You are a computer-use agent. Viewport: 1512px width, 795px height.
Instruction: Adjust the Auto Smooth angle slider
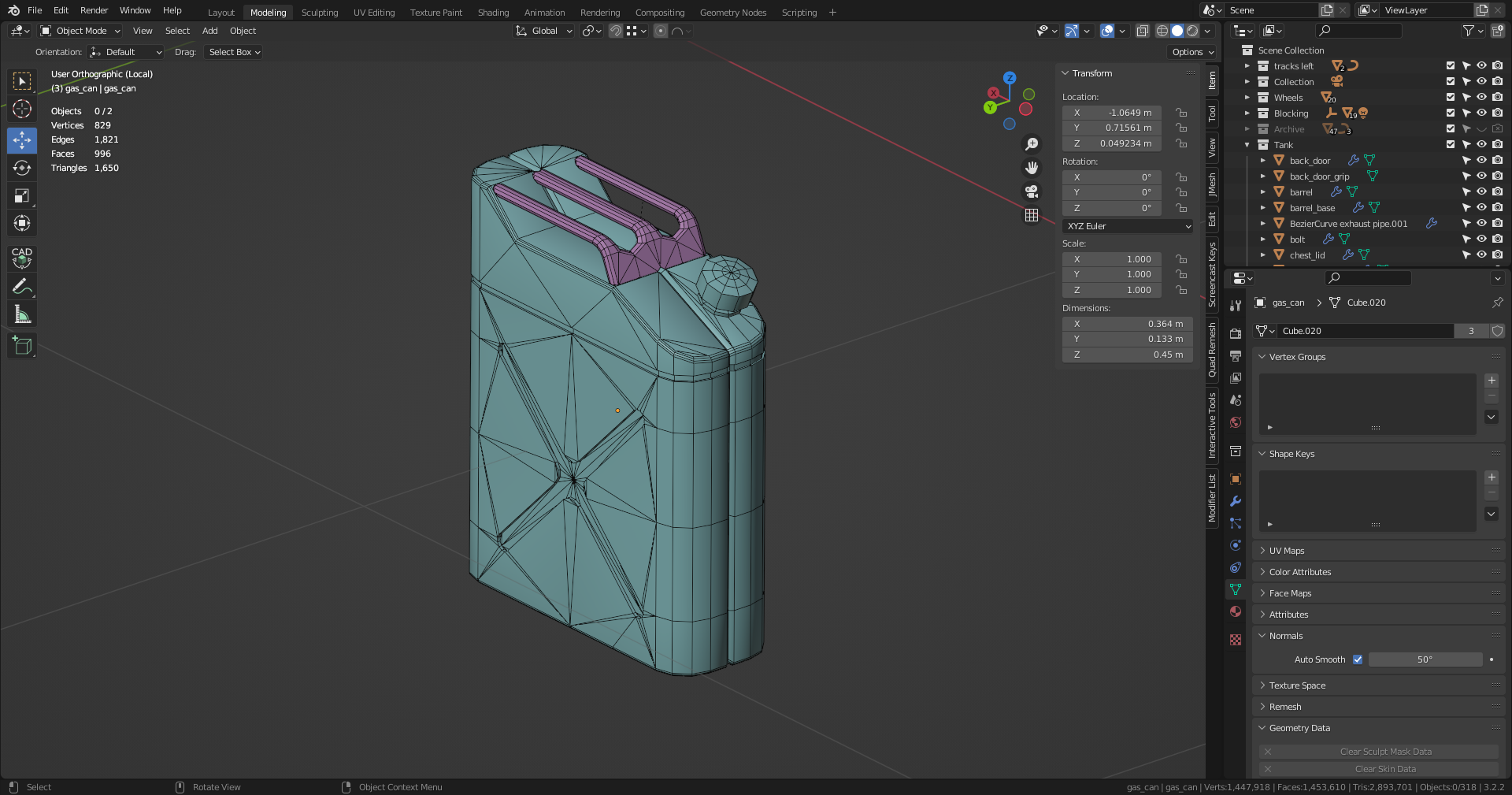pos(1425,659)
